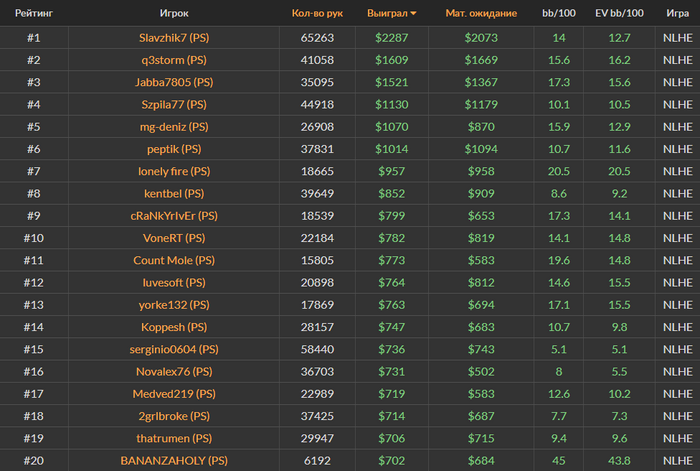Sort by the Выиграл column arrow
This screenshot has width=700, height=471.
413,13
